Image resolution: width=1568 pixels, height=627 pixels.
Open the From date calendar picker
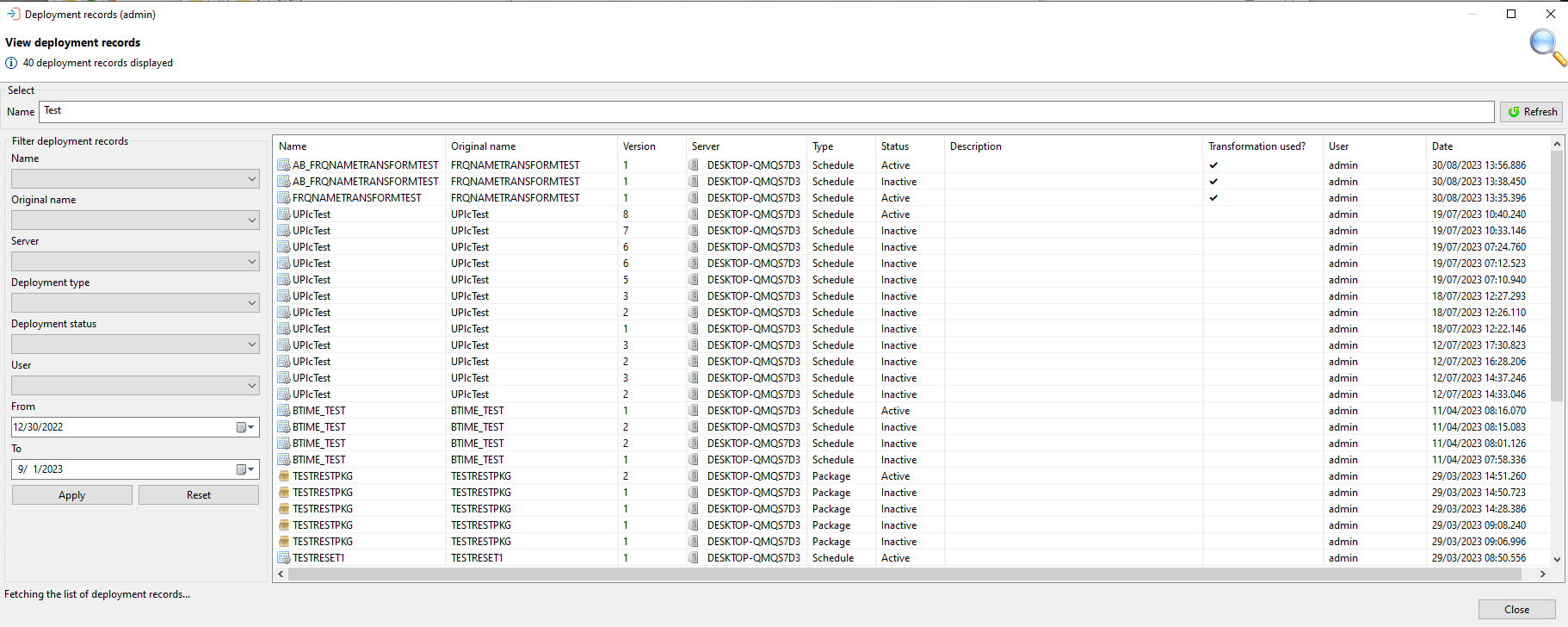click(x=245, y=427)
